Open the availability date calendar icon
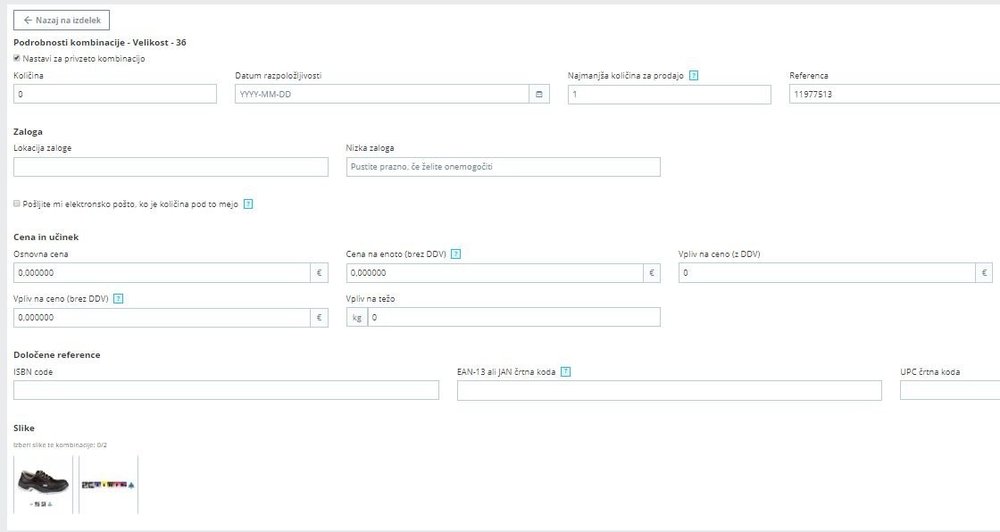This screenshot has height=532, width=1000. pyautogui.click(x=540, y=95)
